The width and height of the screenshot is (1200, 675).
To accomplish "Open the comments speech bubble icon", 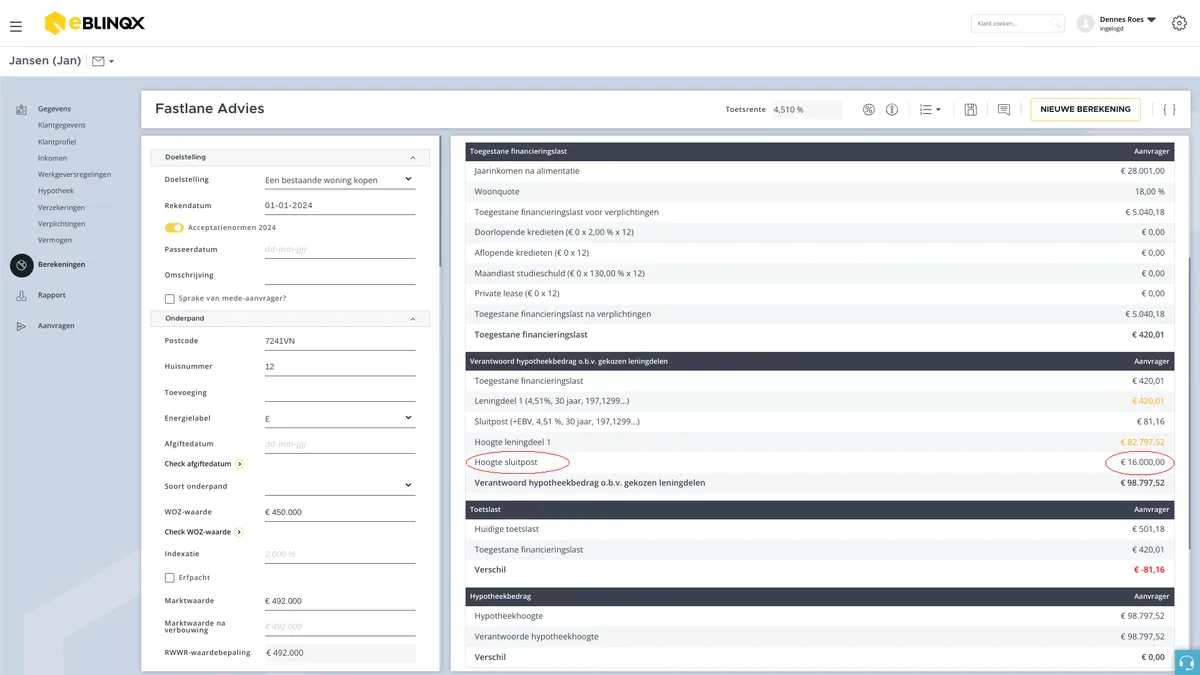I will 1004,109.
